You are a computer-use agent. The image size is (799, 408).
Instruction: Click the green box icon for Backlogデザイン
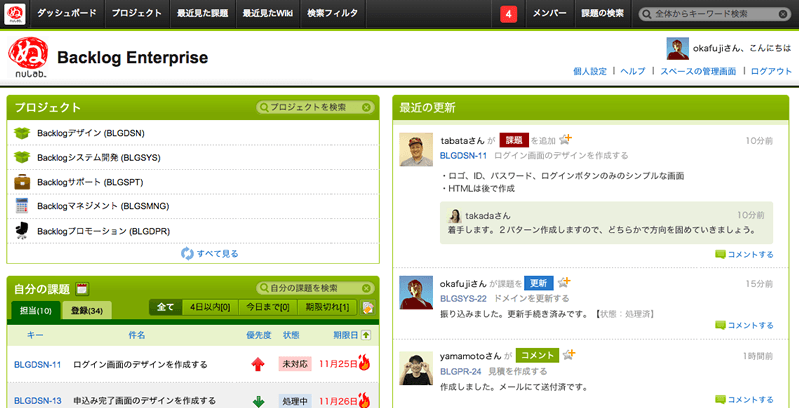[22, 133]
